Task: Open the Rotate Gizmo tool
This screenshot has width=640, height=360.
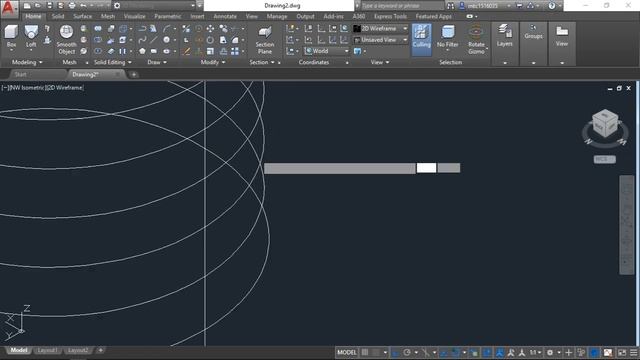Action: (476, 39)
